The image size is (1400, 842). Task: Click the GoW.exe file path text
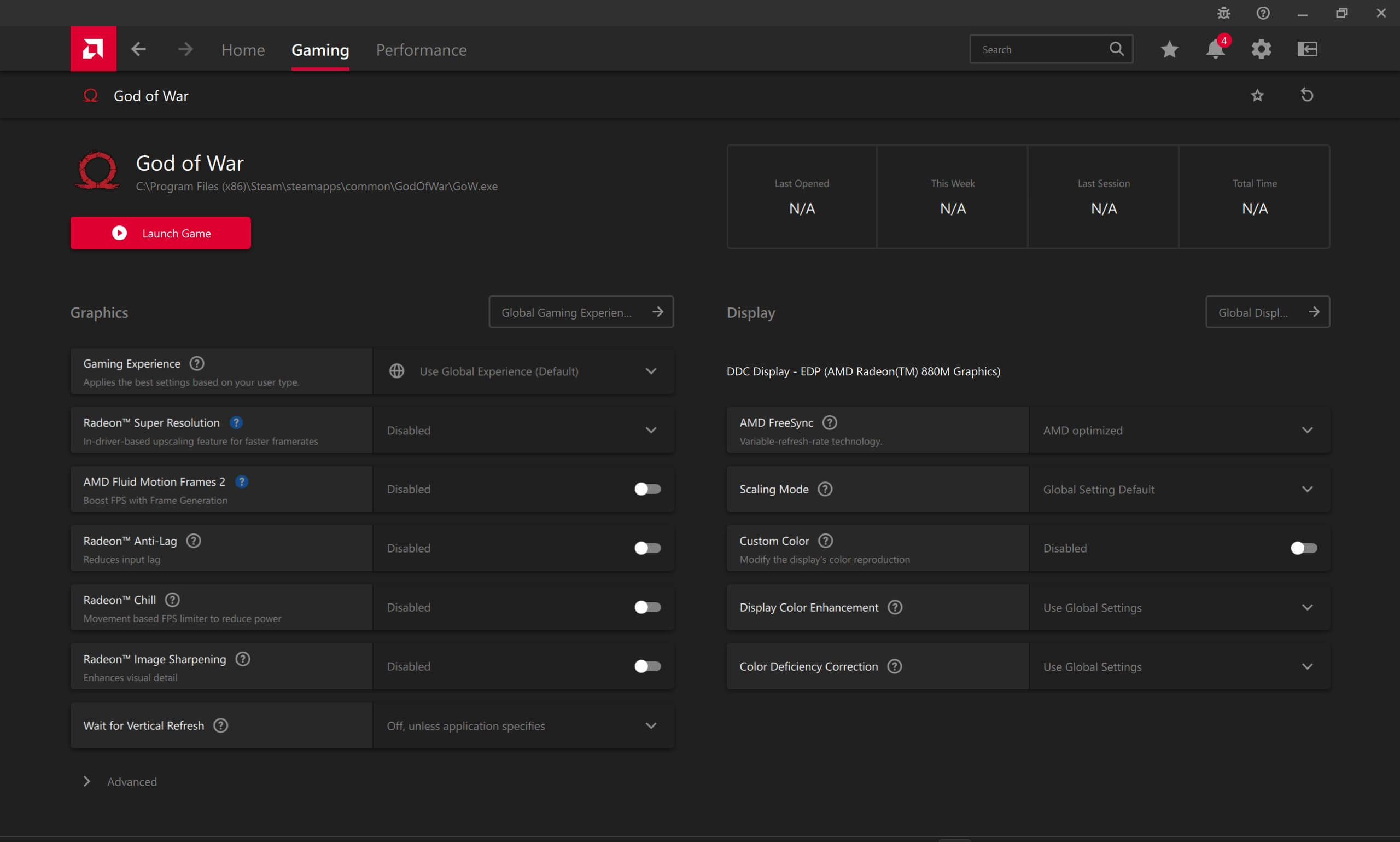coord(317,186)
